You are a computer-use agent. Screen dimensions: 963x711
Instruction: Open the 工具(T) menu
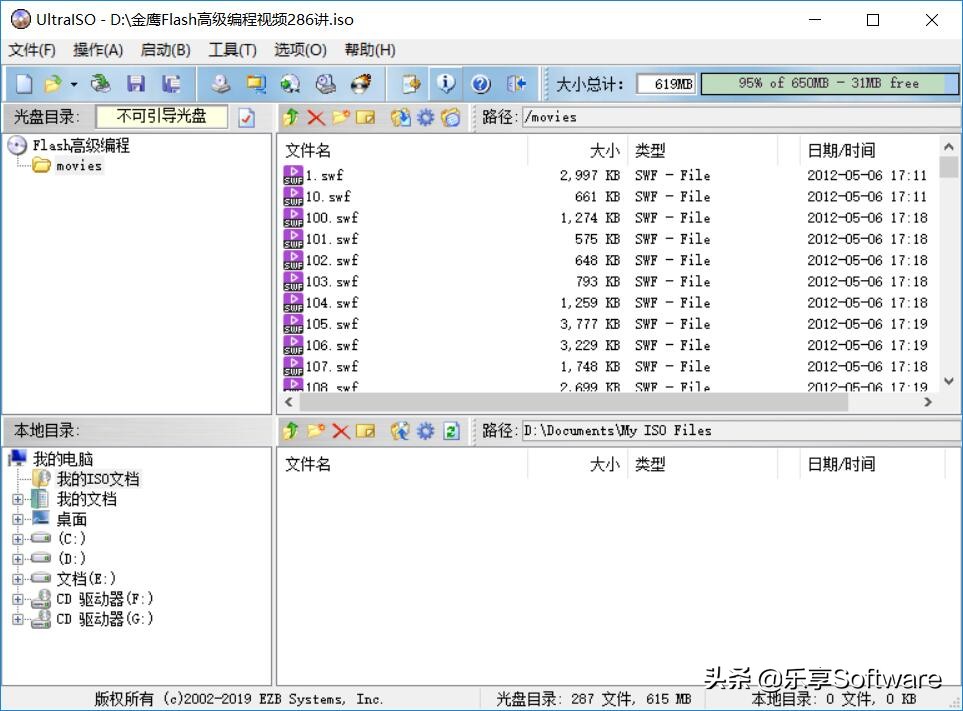[x=232, y=49]
